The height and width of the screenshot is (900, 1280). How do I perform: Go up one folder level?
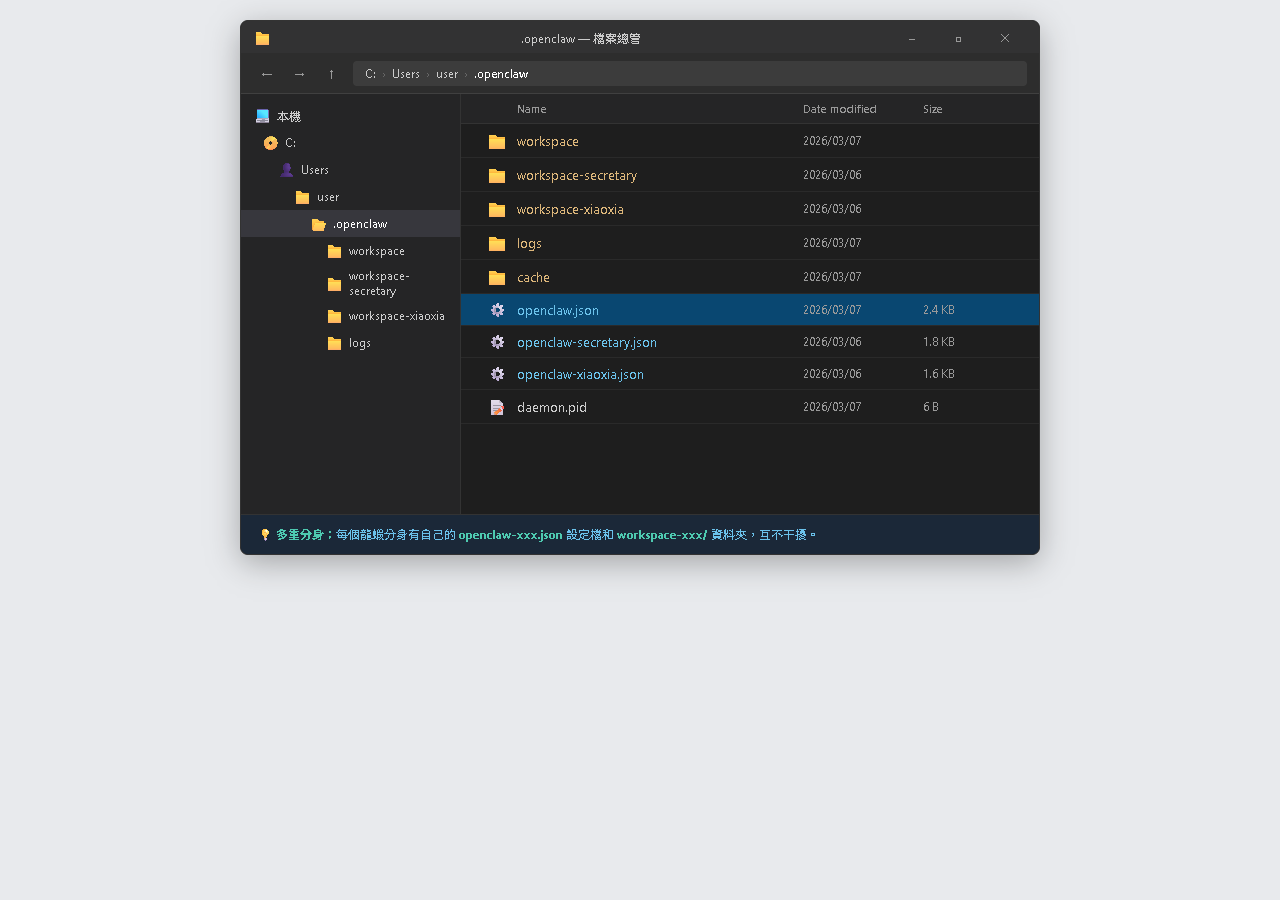click(x=331, y=74)
